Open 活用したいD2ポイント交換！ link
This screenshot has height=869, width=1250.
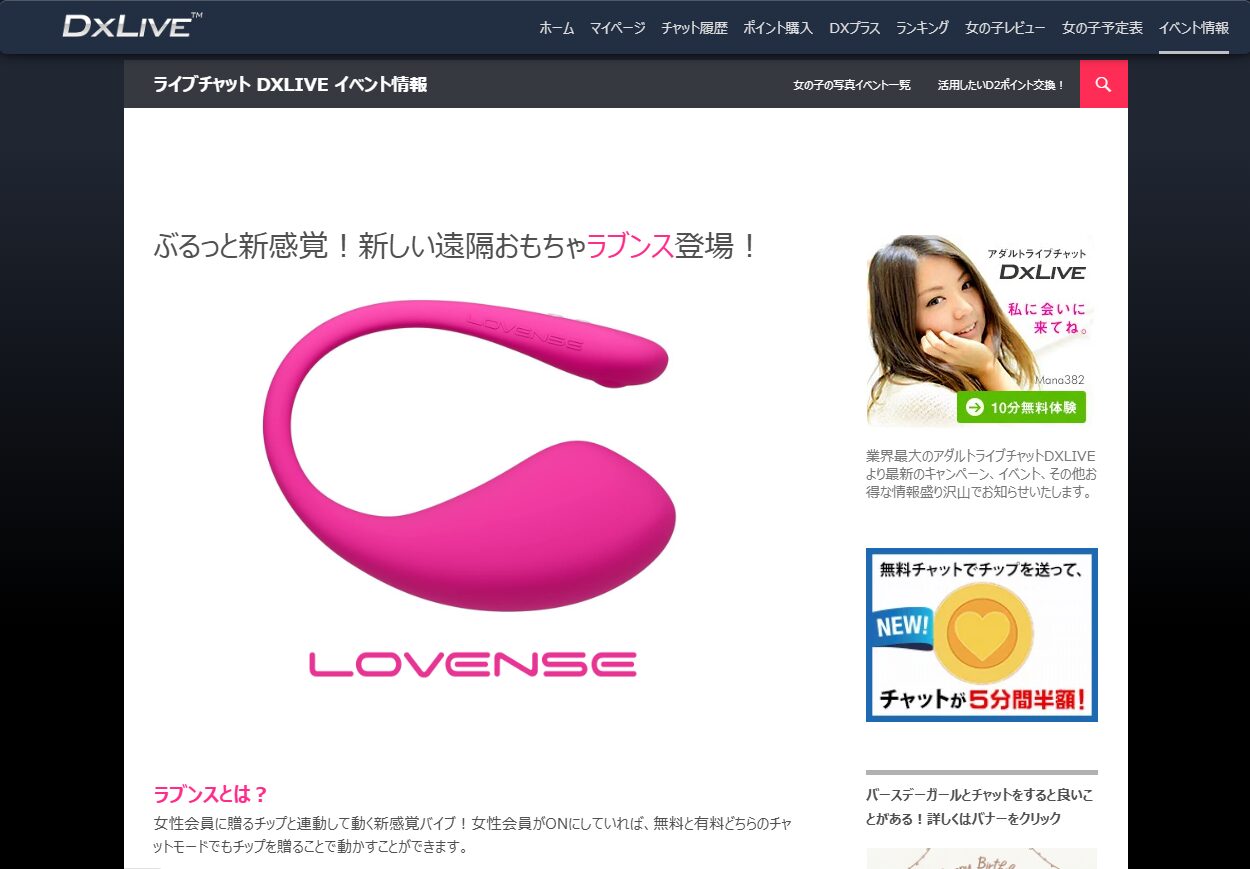click(x=1001, y=85)
